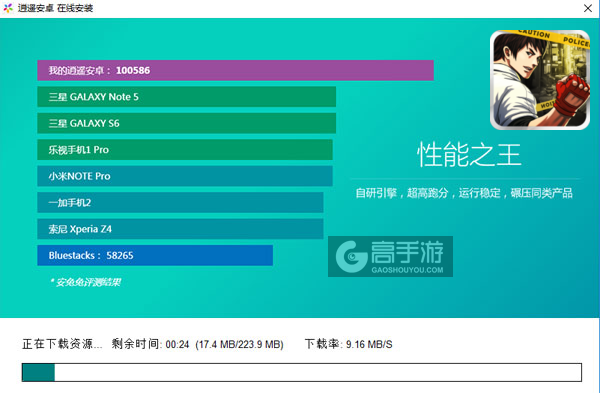Image resolution: width=600 pixels, height=393 pixels.
Task: Select the 一加手机2 bar
Action: (180, 202)
